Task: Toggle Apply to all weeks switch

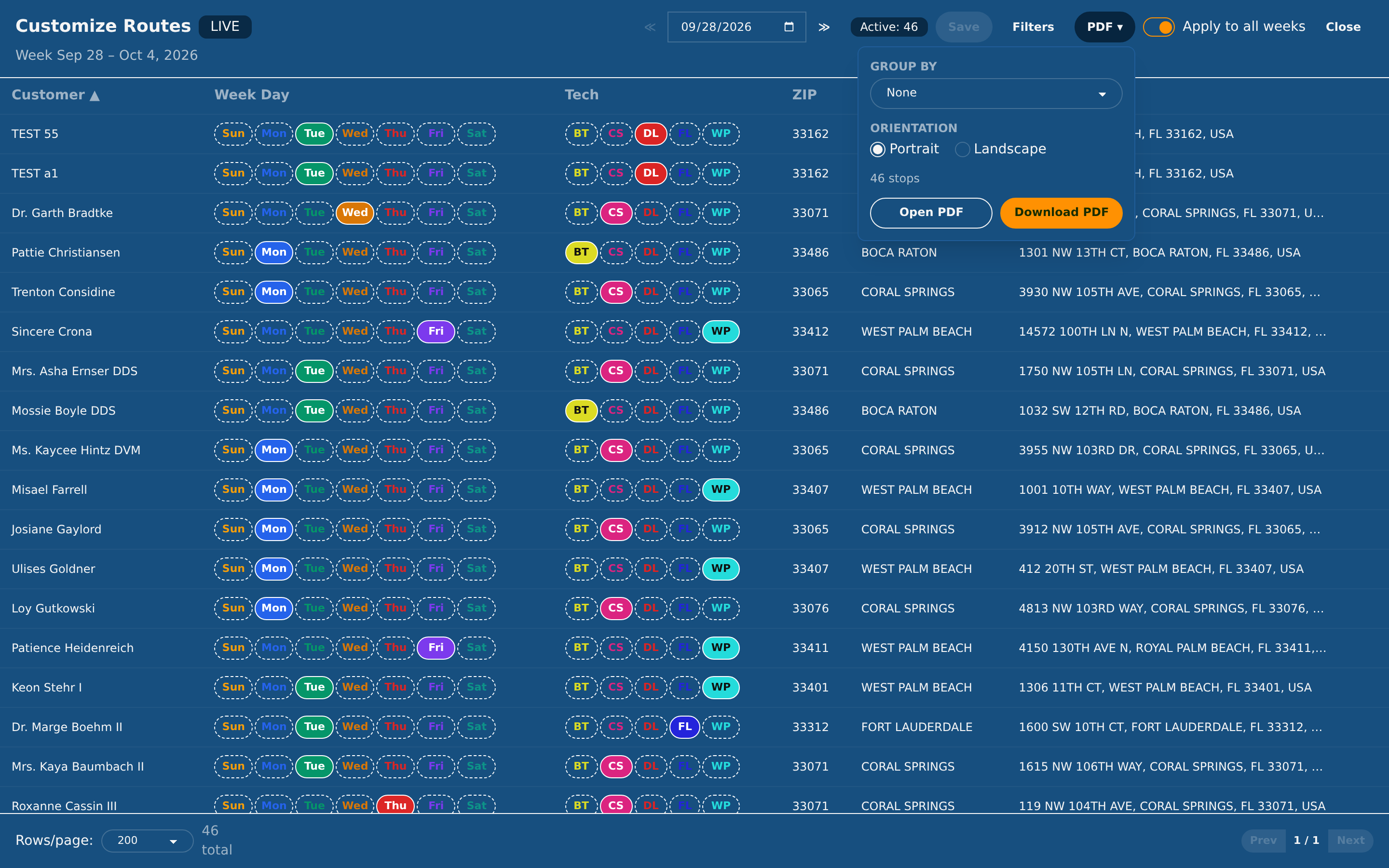Action: click(x=1158, y=27)
